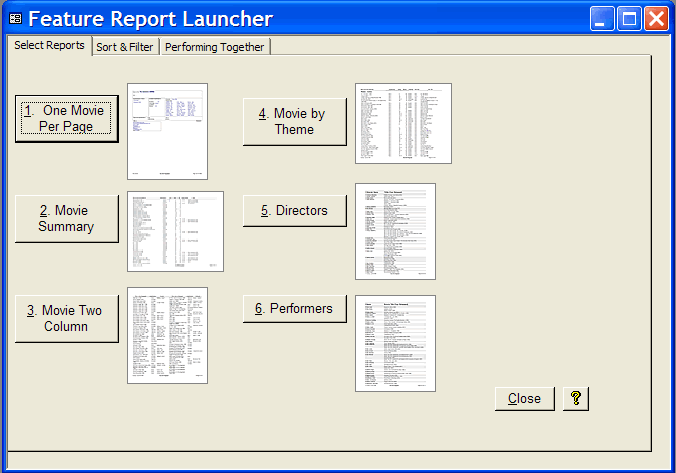Open the Directors report

(294, 211)
